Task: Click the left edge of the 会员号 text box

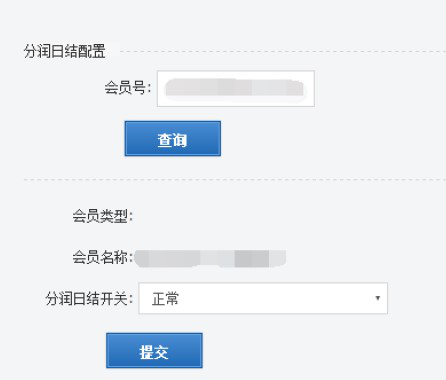Action: pos(159,89)
